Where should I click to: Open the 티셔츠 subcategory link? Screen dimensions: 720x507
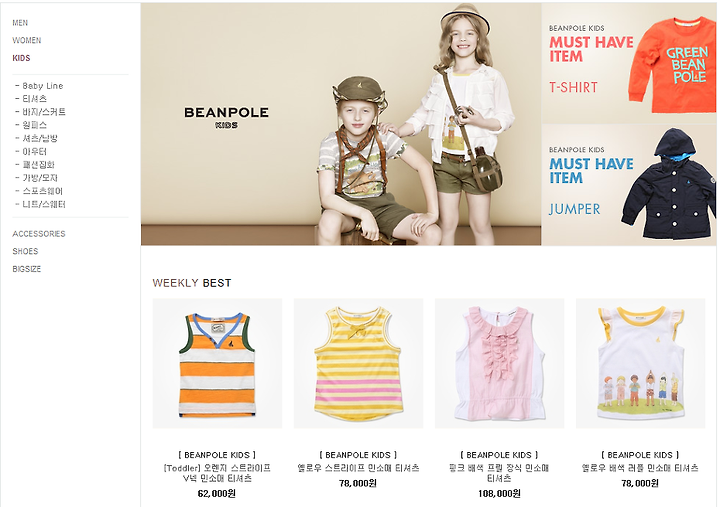(x=34, y=99)
